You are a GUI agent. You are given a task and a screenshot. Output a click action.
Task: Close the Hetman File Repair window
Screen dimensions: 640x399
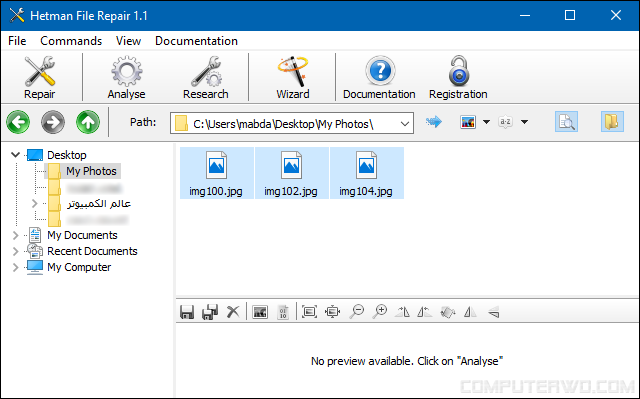(616, 16)
